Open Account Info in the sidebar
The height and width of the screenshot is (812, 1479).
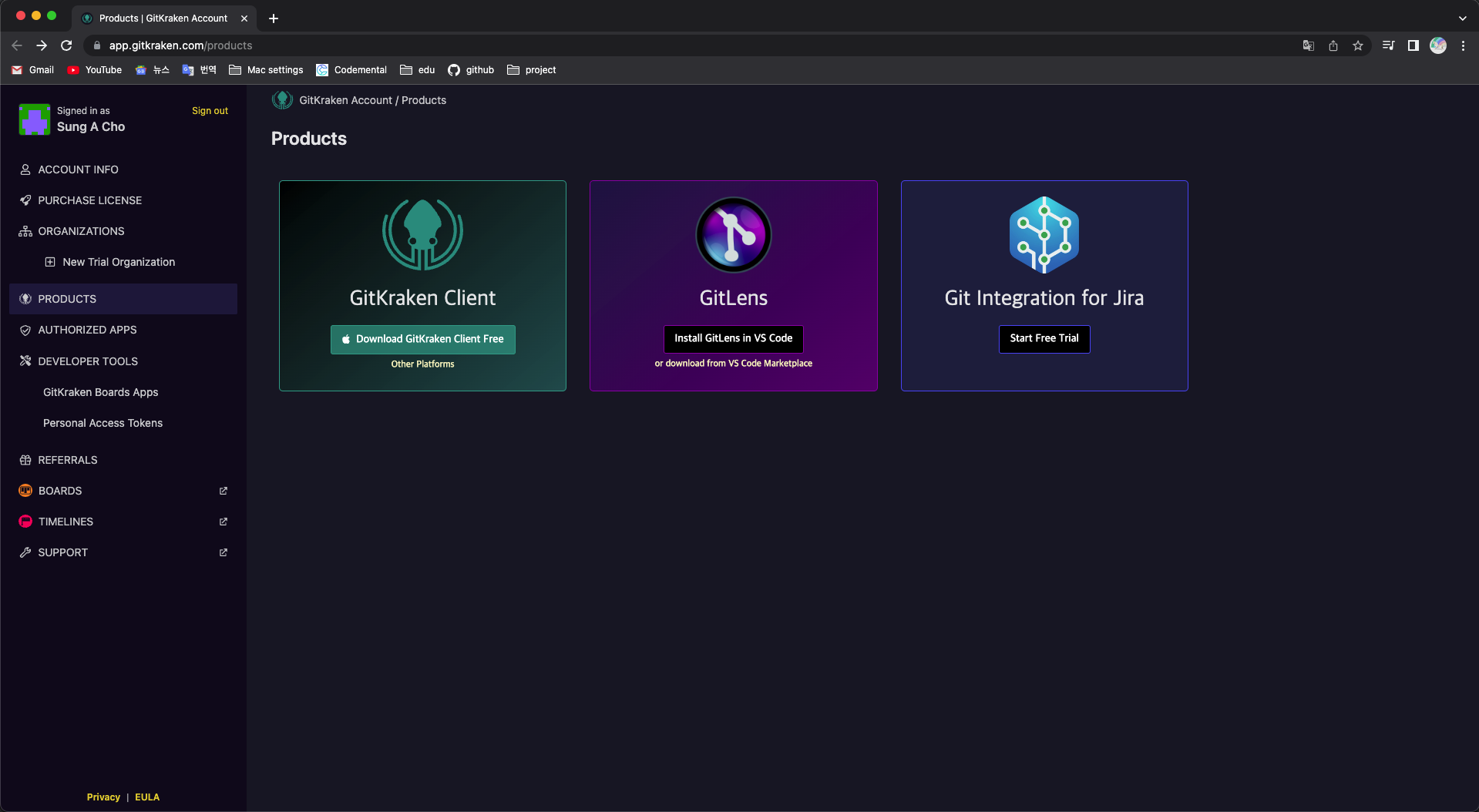pos(123,169)
